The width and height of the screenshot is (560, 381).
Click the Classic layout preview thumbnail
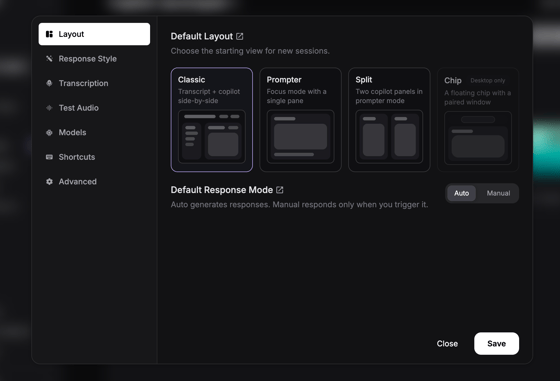click(212, 137)
